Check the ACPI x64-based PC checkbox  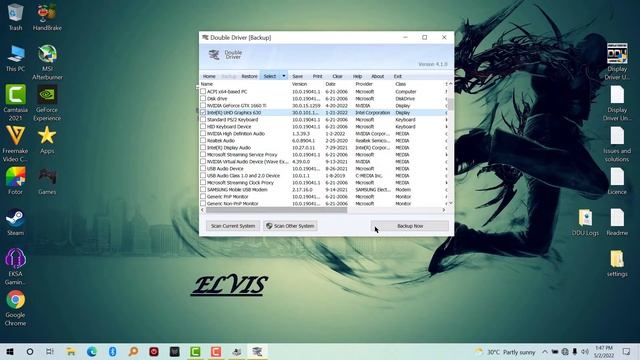click(203, 91)
